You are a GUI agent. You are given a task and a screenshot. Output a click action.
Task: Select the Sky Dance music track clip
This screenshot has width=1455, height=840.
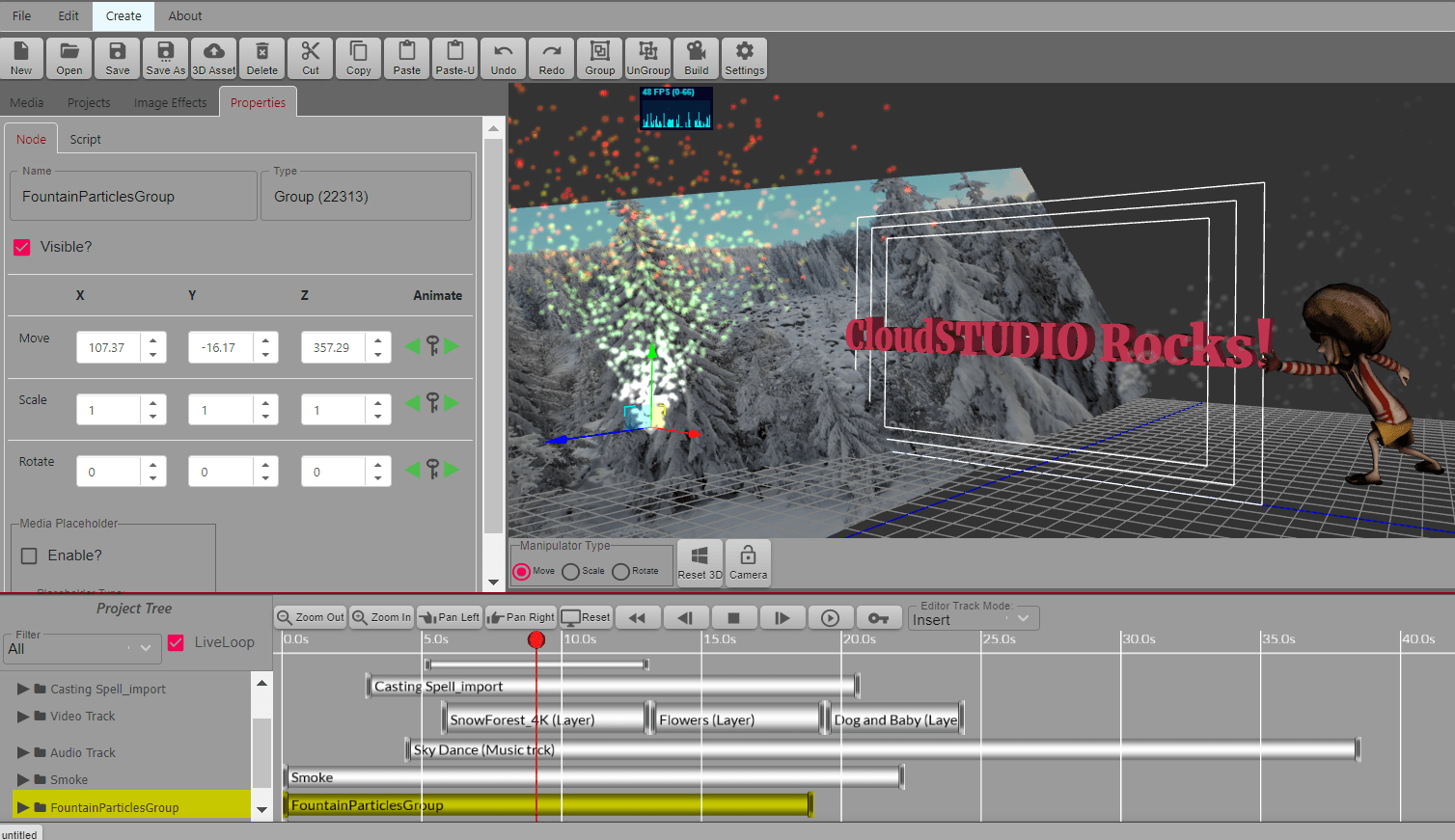pos(883,749)
